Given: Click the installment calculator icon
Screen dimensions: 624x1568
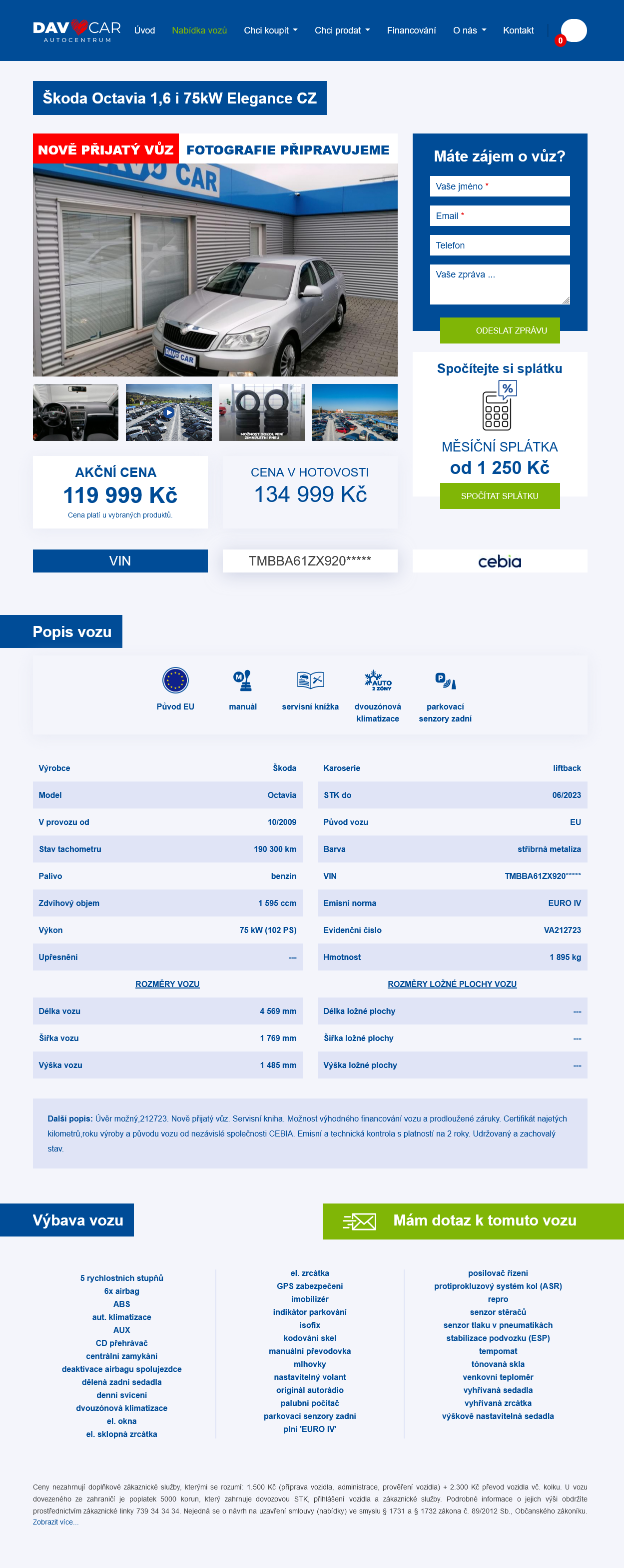Looking at the screenshot, I should tap(499, 405).
